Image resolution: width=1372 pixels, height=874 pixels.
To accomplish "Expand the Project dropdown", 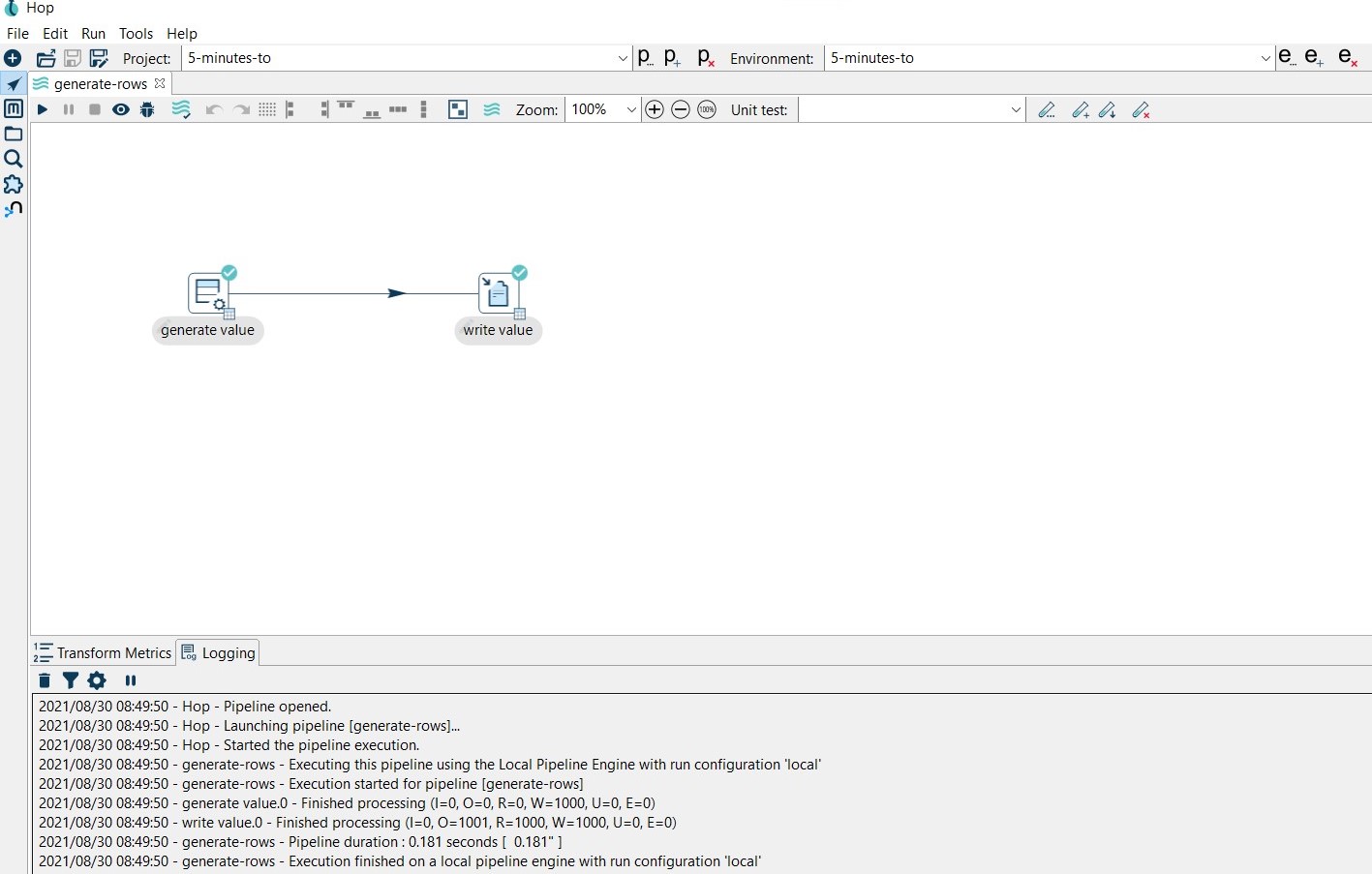I will pyautogui.click(x=623, y=59).
